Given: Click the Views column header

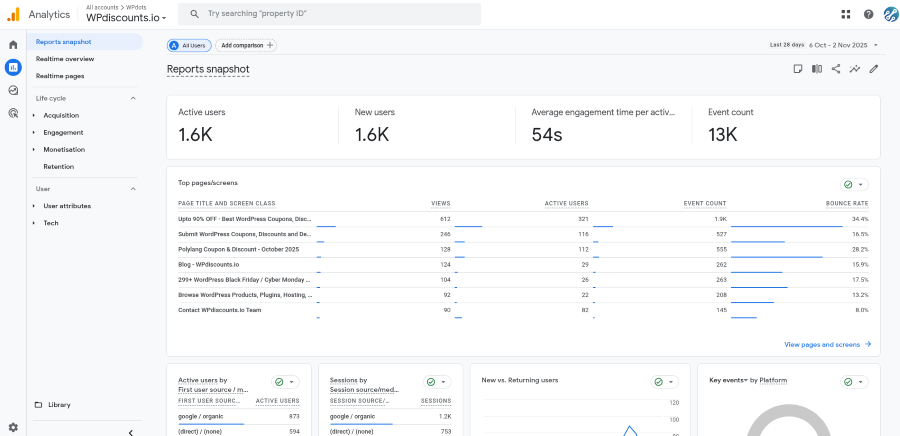Looking at the screenshot, I should pyautogui.click(x=441, y=203).
